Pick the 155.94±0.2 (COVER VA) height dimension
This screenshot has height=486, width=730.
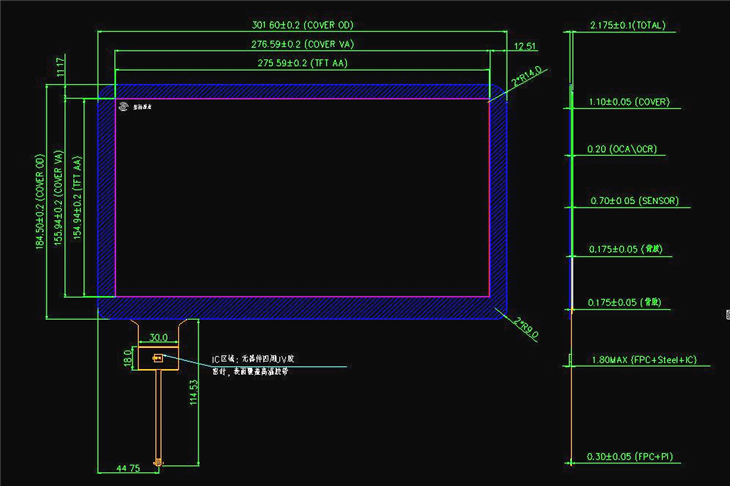click(58, 198)
